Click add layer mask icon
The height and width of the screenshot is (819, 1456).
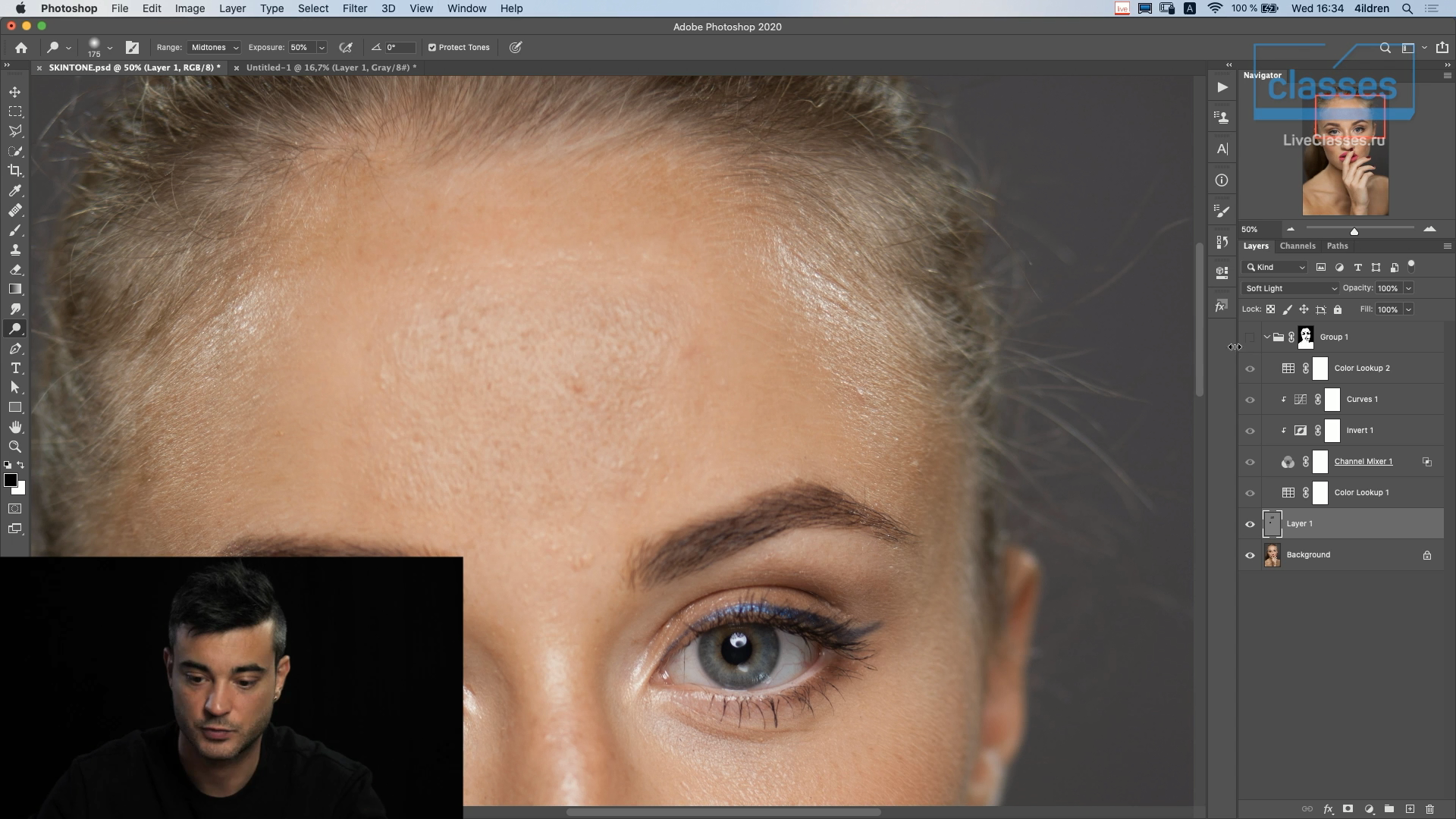(x=1348, y=809)
